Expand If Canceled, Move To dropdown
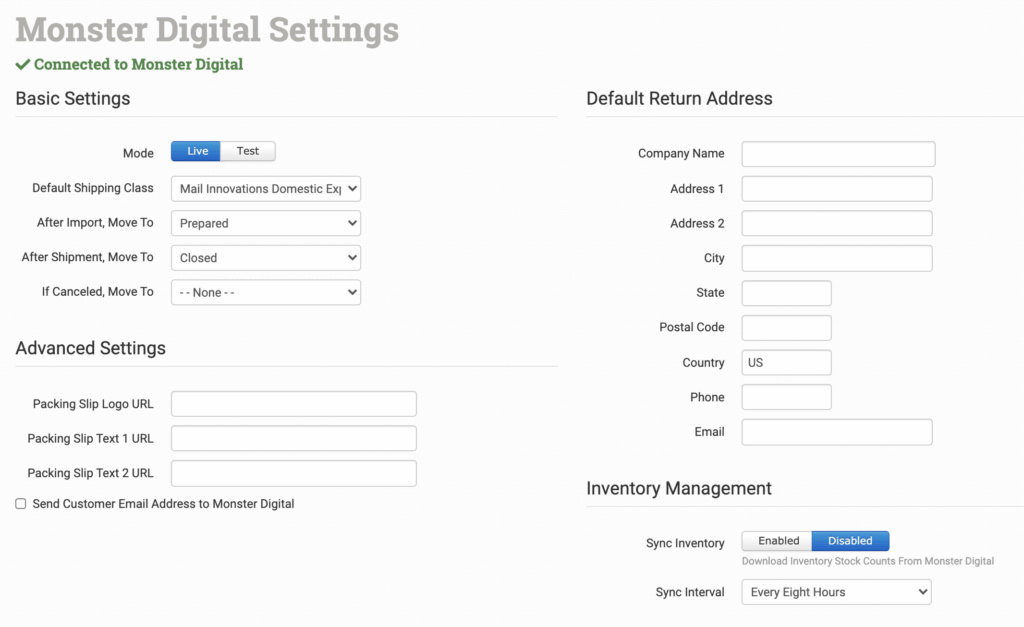 [265, 292]
